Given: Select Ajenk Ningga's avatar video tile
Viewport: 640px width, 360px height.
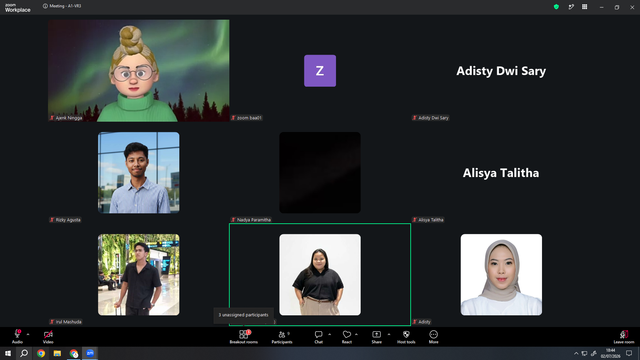Looking at the screenshot, I should pyautogui.click(x=138, y=71).
